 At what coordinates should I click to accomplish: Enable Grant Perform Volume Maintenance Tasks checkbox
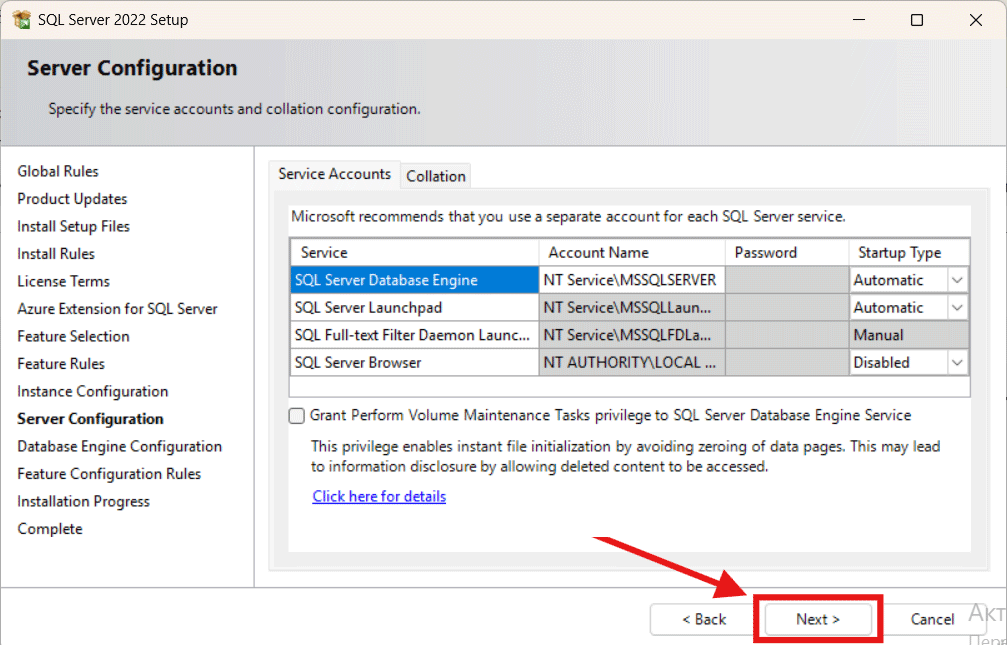pyautogui.click(x=297, y=415)
